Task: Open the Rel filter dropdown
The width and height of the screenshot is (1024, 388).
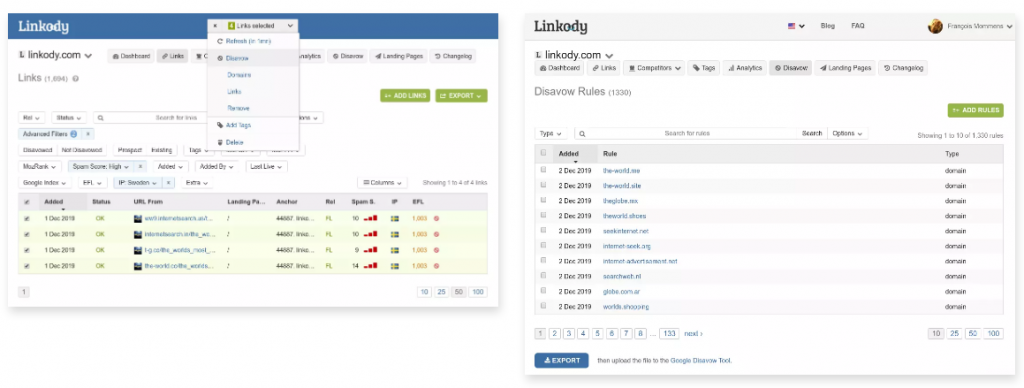Action: (31, 118)
